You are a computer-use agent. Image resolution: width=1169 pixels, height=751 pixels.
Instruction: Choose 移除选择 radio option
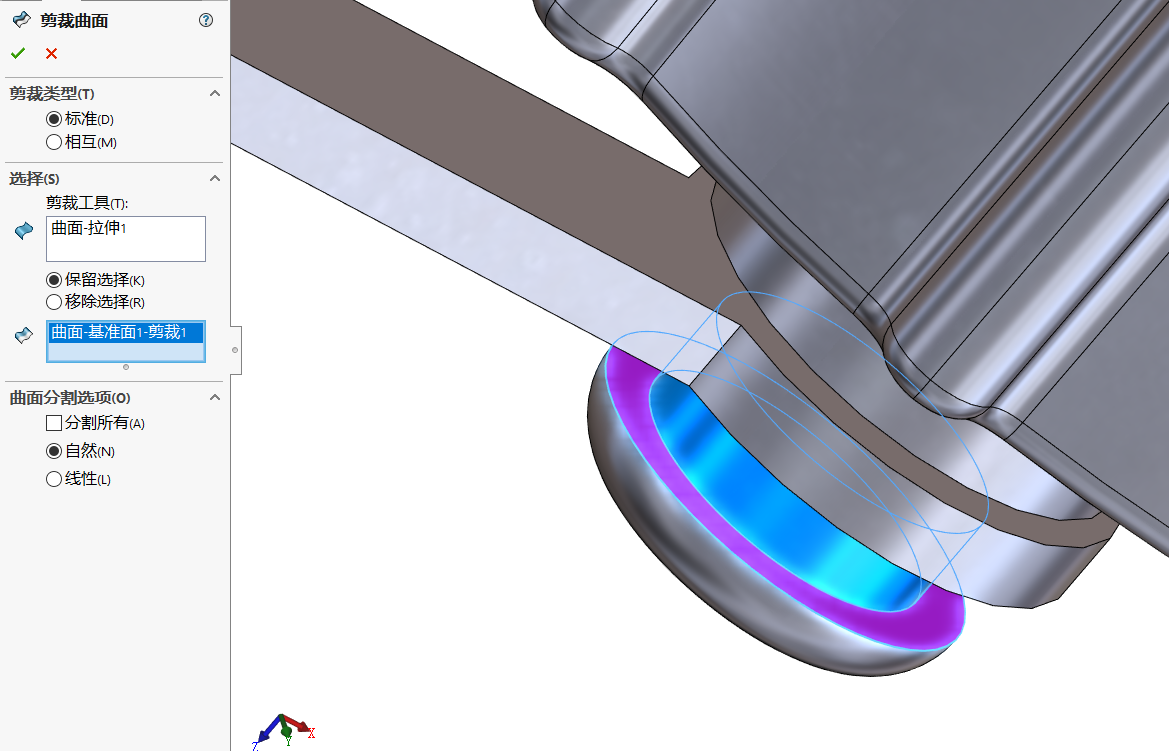coord(54,302)
